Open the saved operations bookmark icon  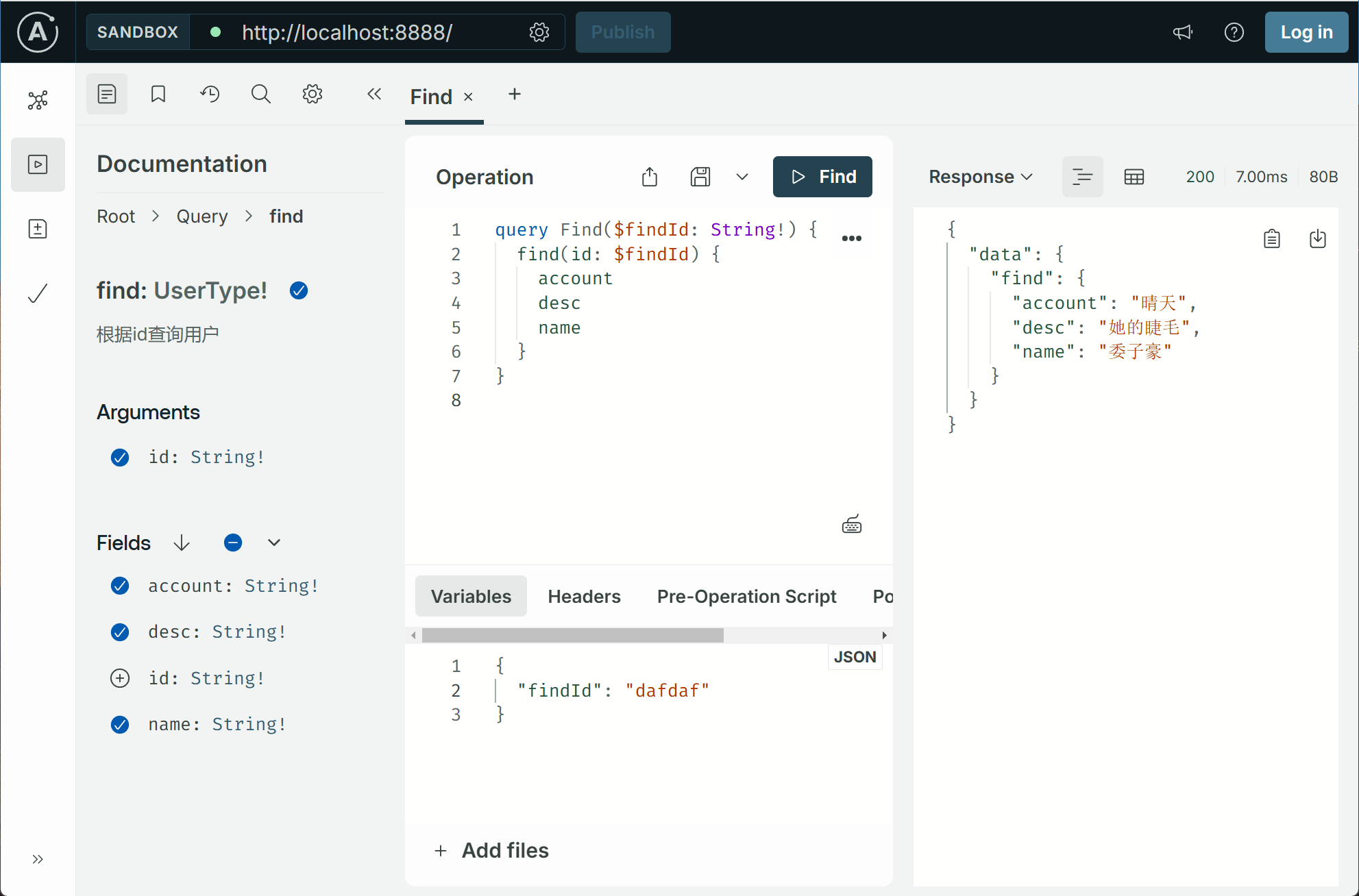(158, 94)
